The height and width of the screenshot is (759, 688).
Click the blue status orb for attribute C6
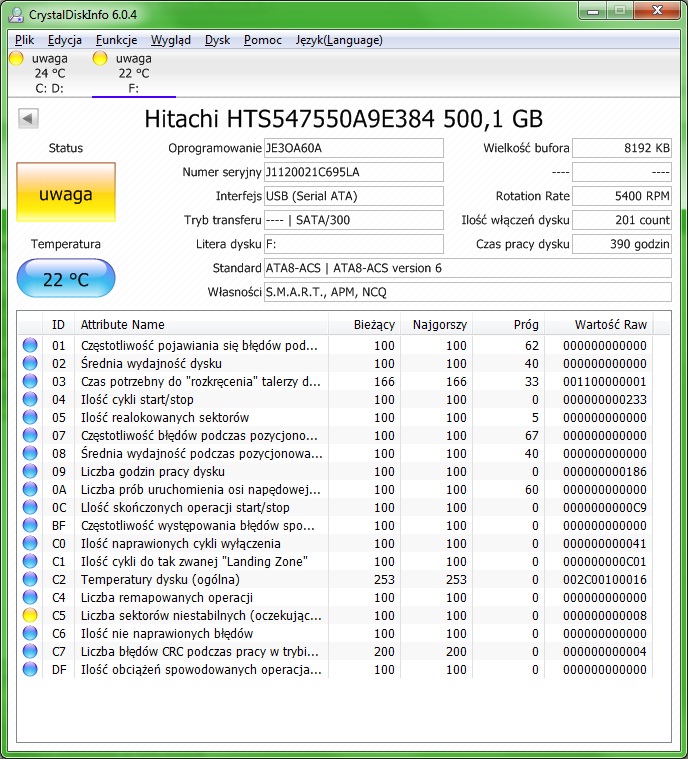click(30, 633)
